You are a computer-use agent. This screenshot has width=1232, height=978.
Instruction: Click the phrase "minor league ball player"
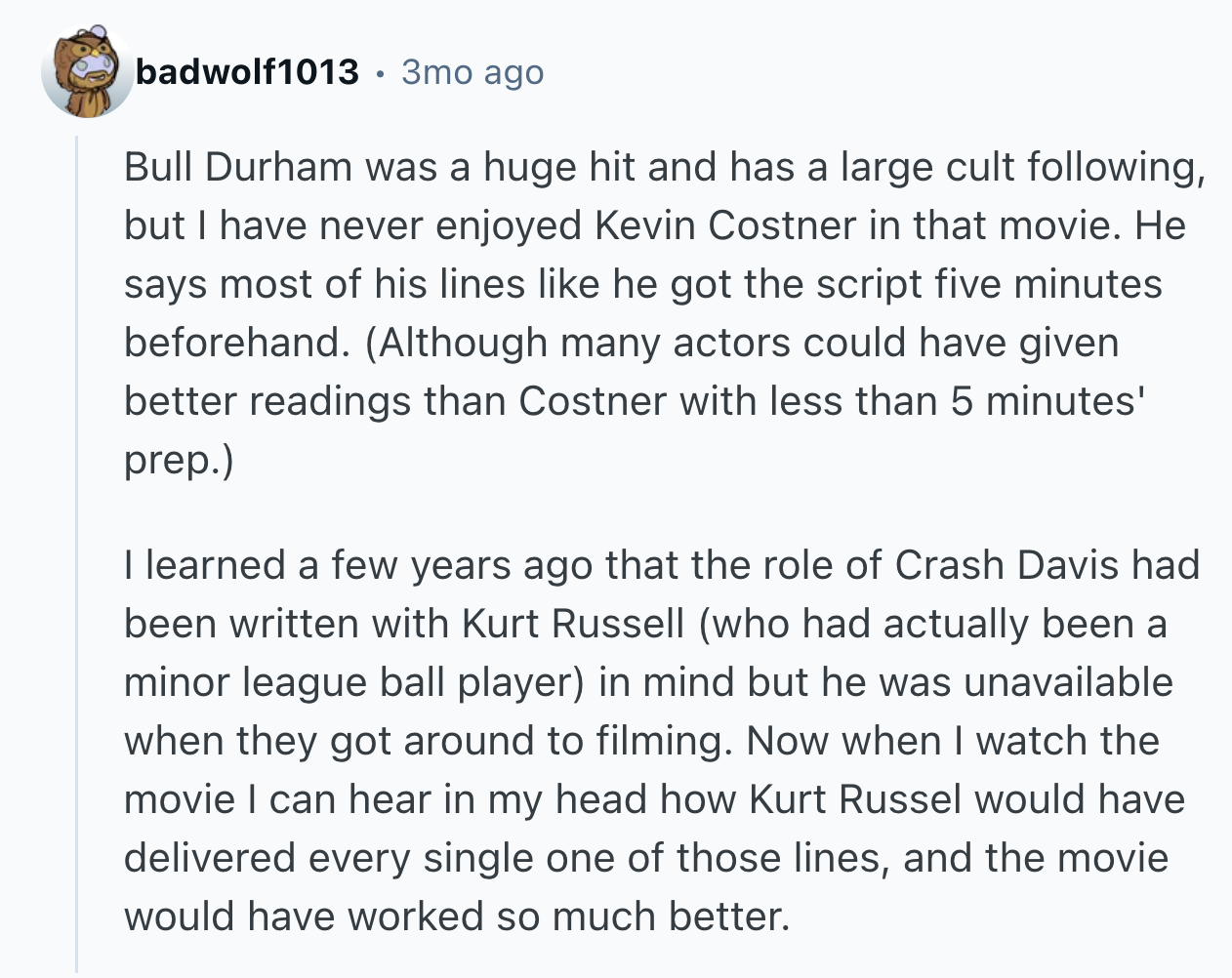(x=352, y=682)
